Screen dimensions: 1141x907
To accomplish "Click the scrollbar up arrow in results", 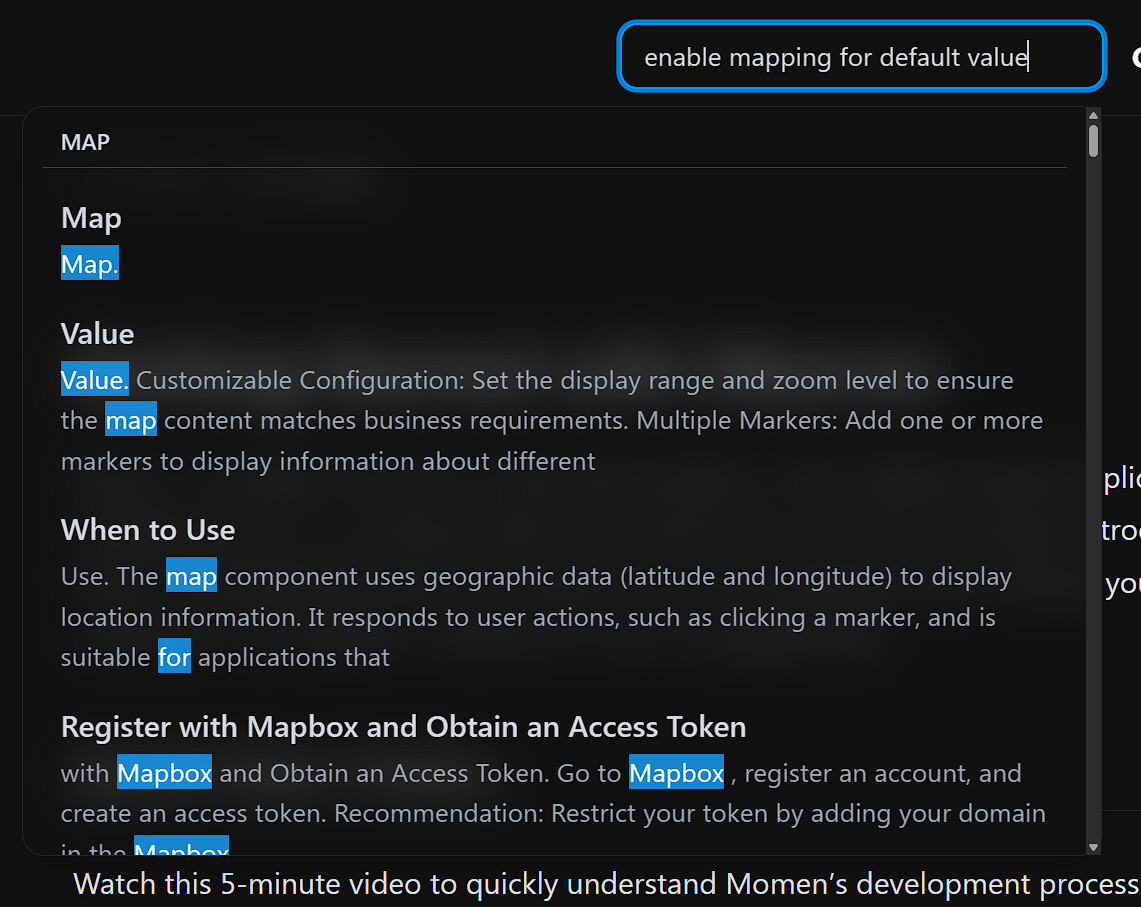I will click(1093, 117).
